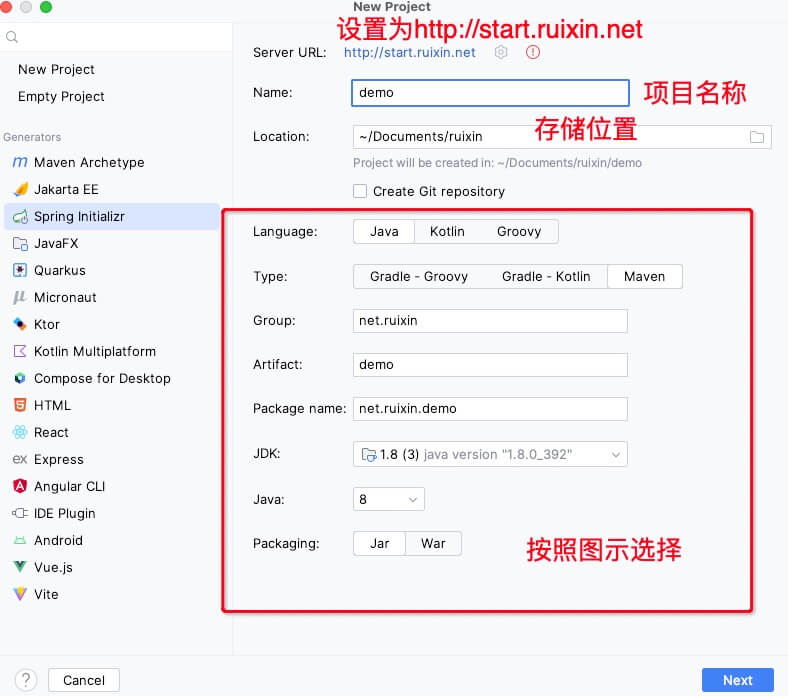The width and height of the screenshot is (788, 696).
Task: Choose Kotlin Multiplatform generator
Action: pos(112,351)
